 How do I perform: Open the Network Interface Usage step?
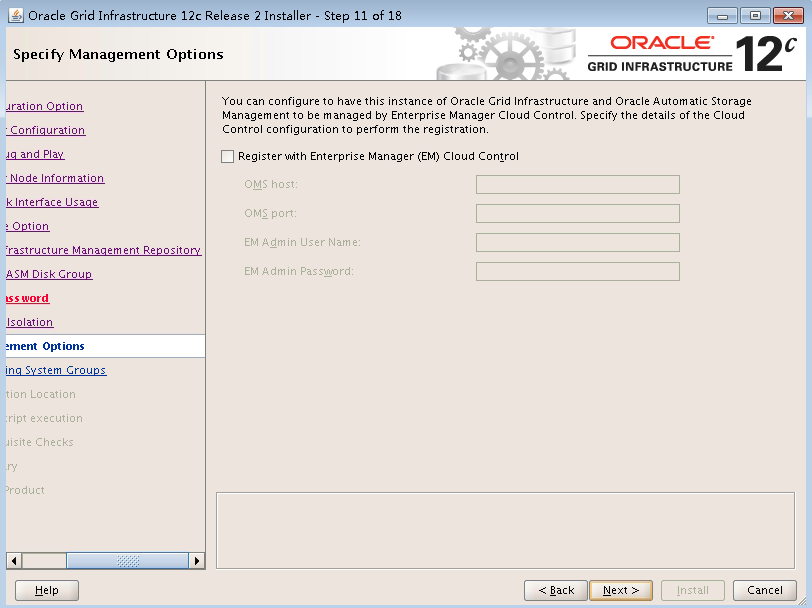[x=52, y=202]
